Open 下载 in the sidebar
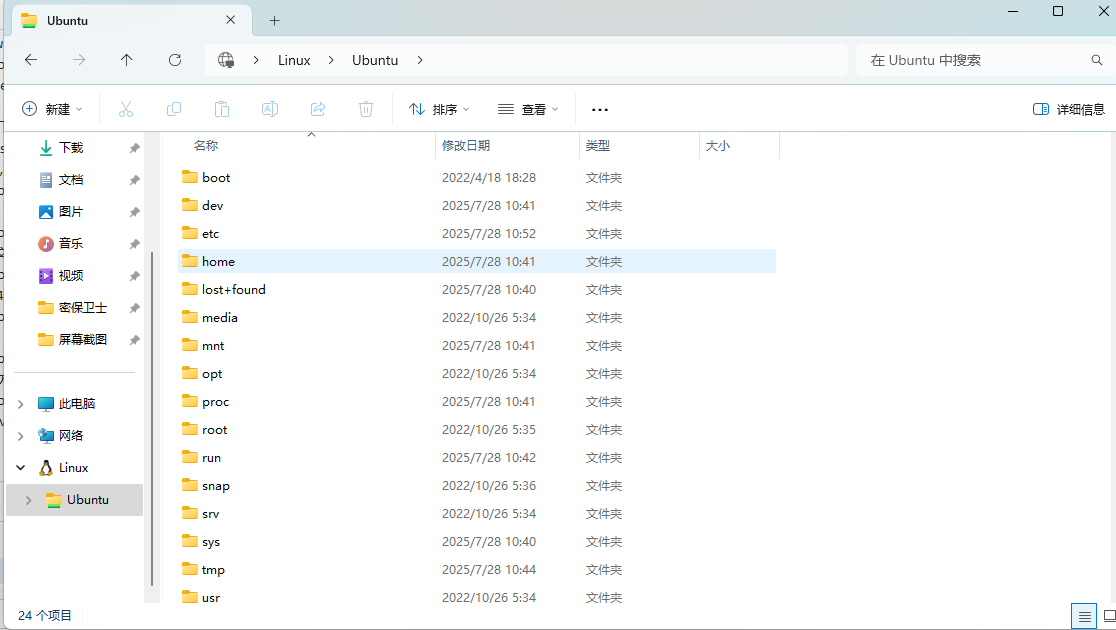Image resolution: width=1116 pixels, height=630 pixels. (71, 147)
